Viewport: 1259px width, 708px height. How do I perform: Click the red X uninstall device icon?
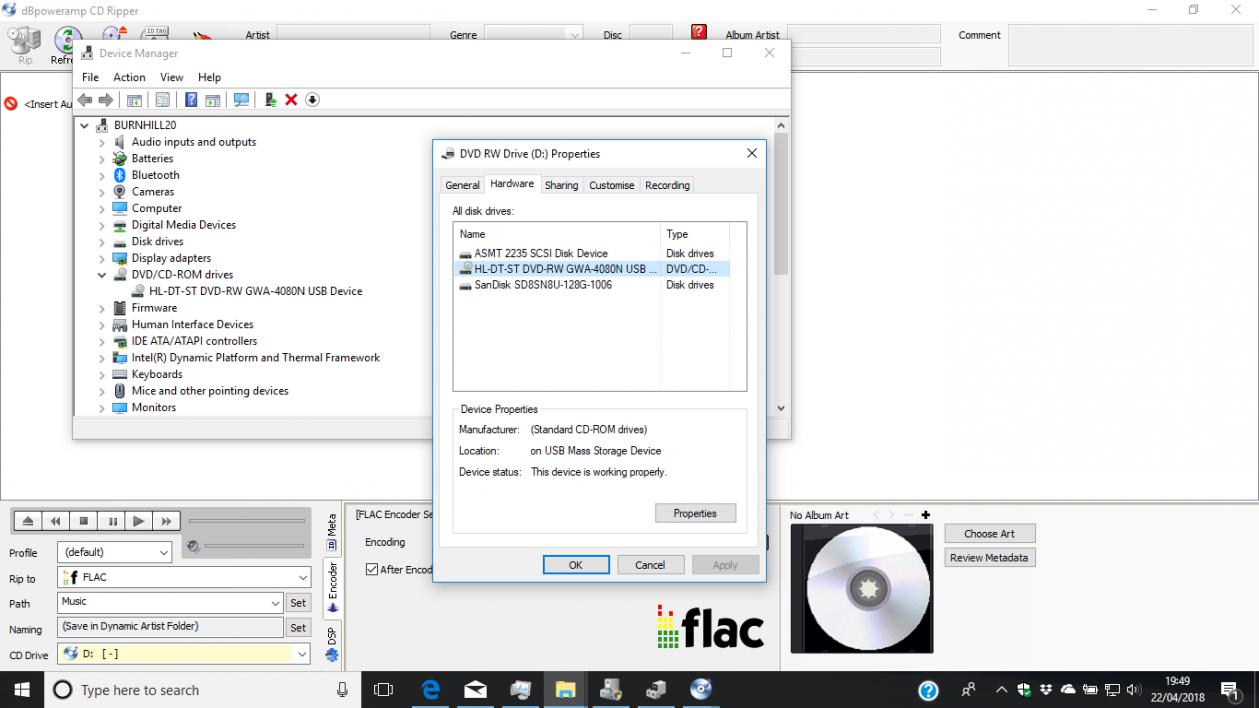[291, 100]
